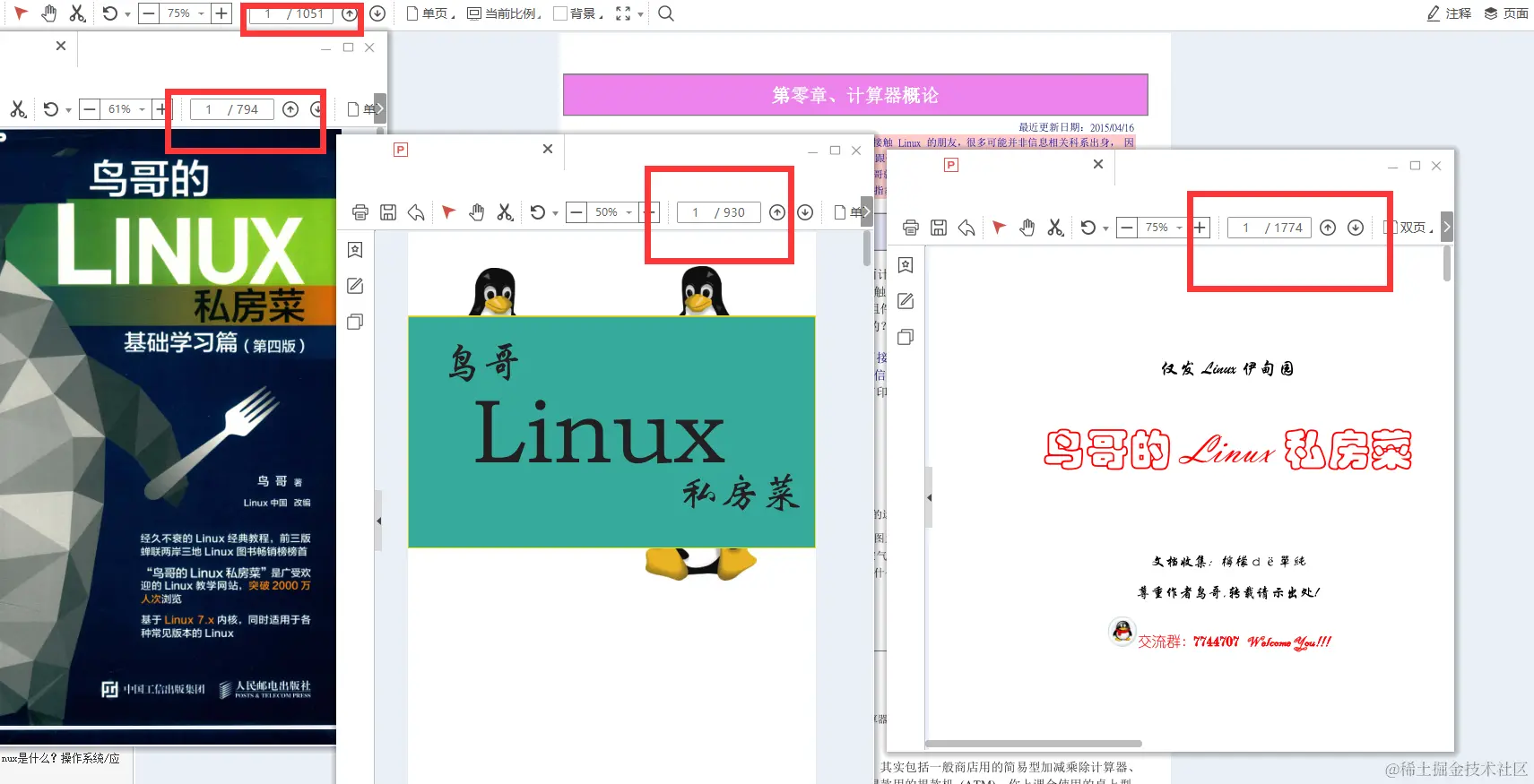
Task: Print the document in the 930-page window
Action: pos(360,212)
